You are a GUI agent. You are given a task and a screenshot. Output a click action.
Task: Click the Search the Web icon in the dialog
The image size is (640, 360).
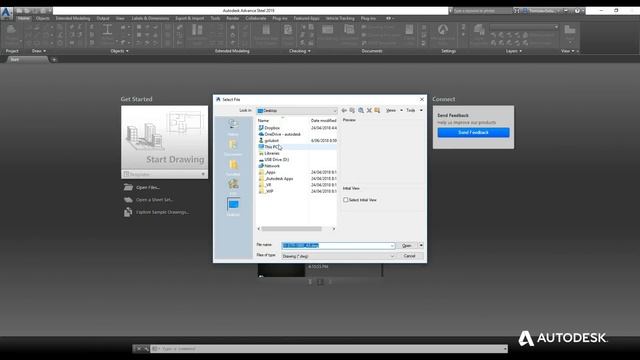361,111
